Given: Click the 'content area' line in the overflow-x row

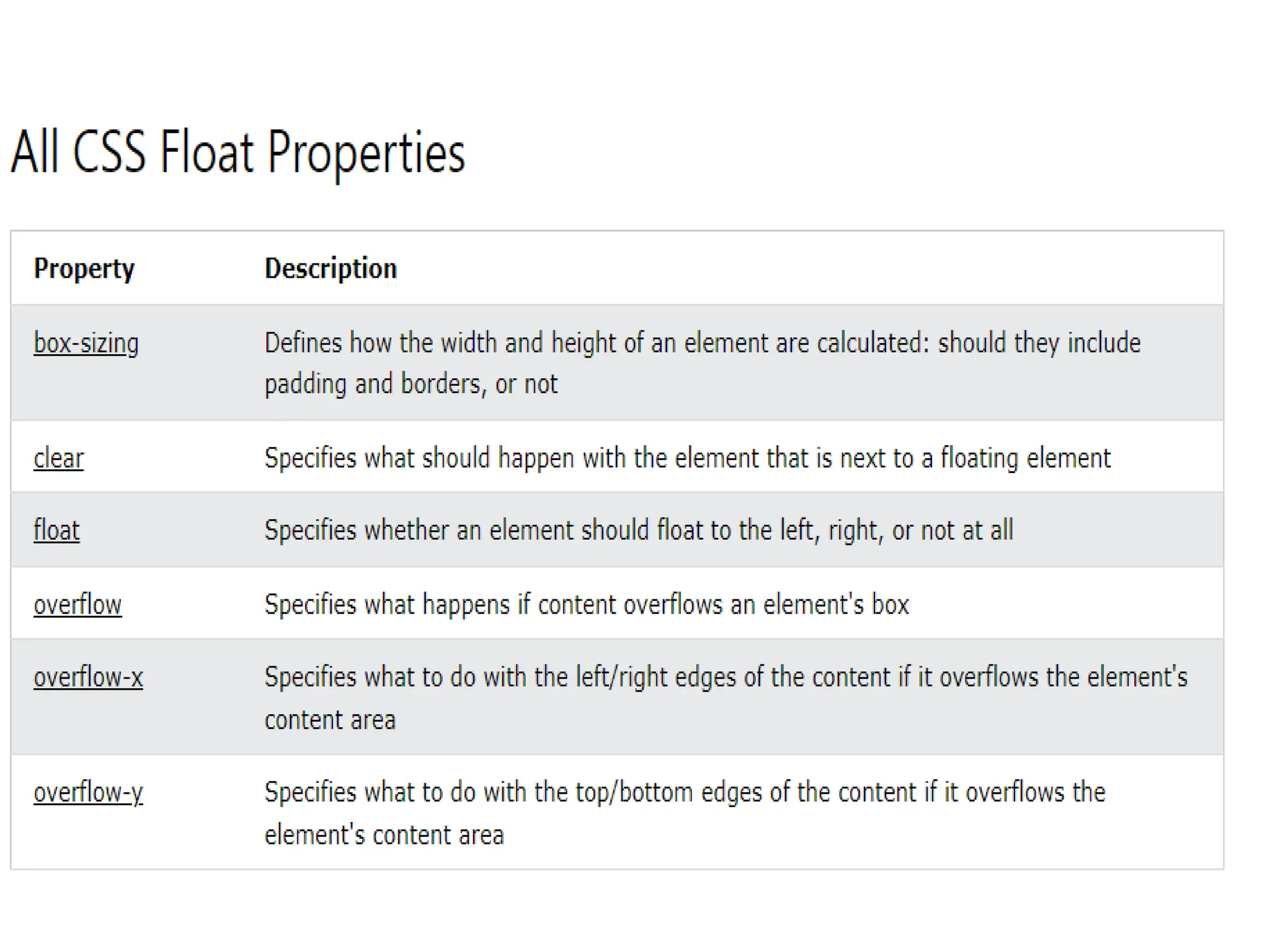Looking at the screenshot, I should click(x=330, y=720).
